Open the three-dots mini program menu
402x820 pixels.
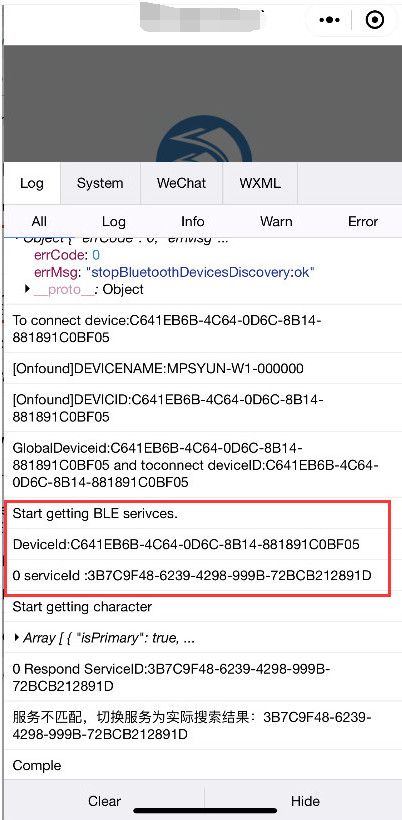pos(330,20)
